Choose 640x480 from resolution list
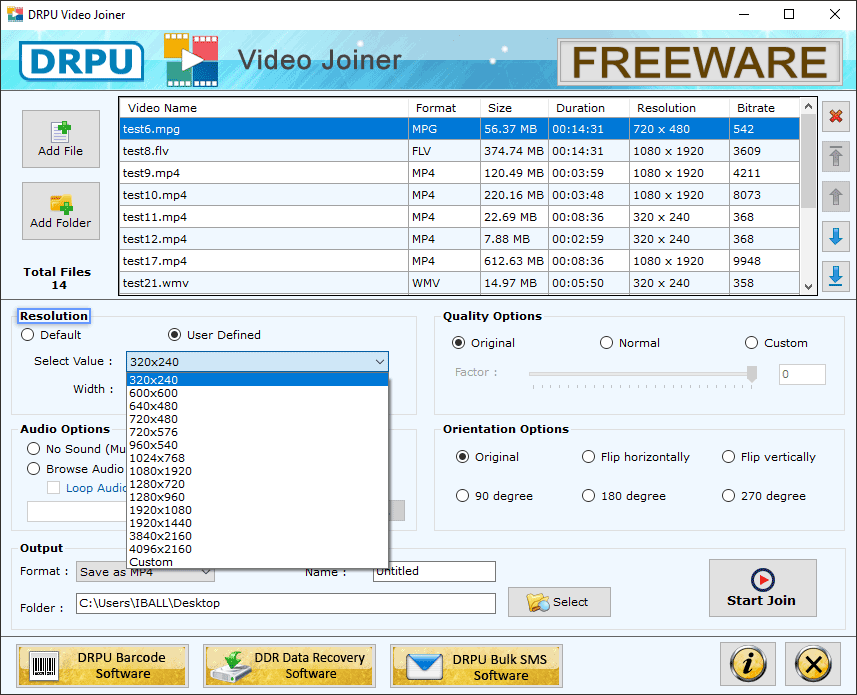 (257, 406)
